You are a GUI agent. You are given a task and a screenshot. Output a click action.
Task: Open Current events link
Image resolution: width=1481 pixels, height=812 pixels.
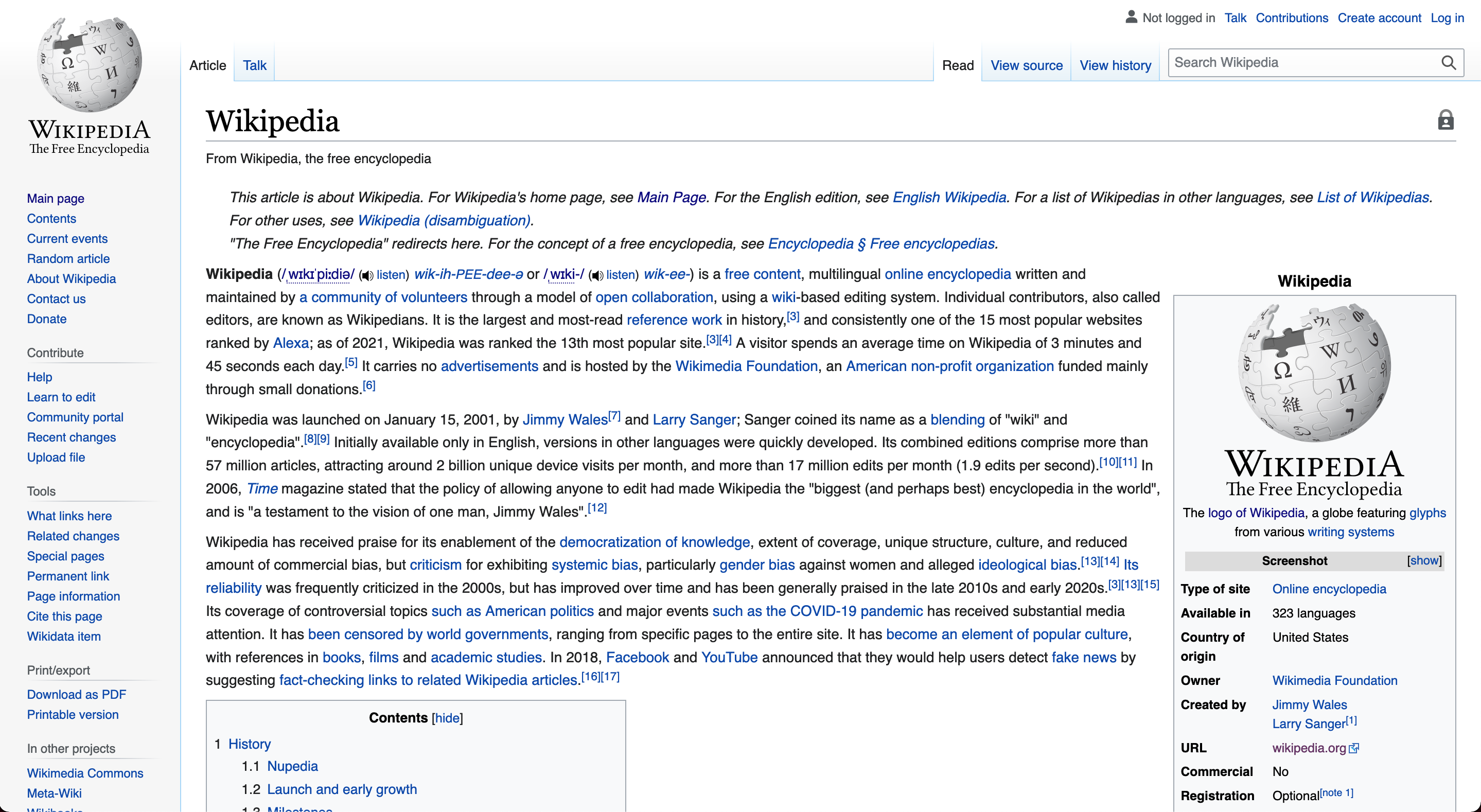(x=67, y=239)
